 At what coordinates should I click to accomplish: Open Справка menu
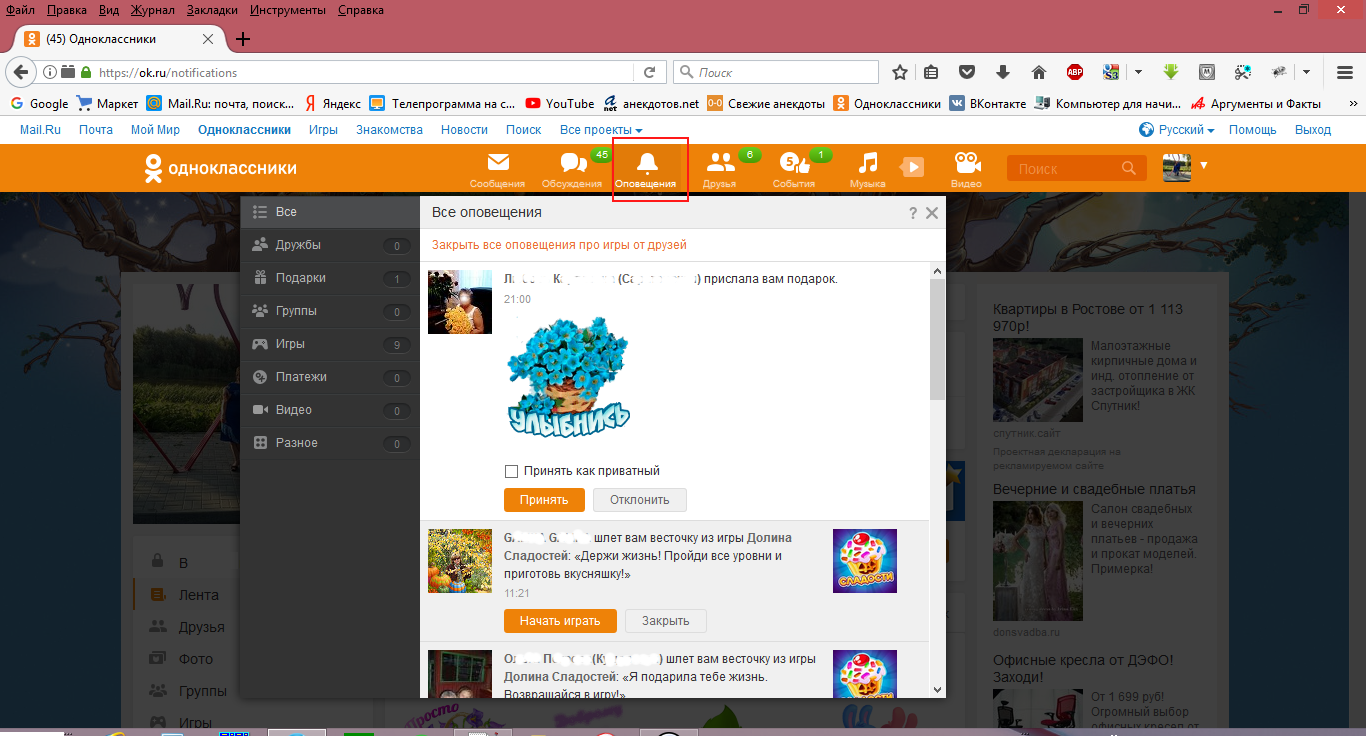[x=361, y=9]
